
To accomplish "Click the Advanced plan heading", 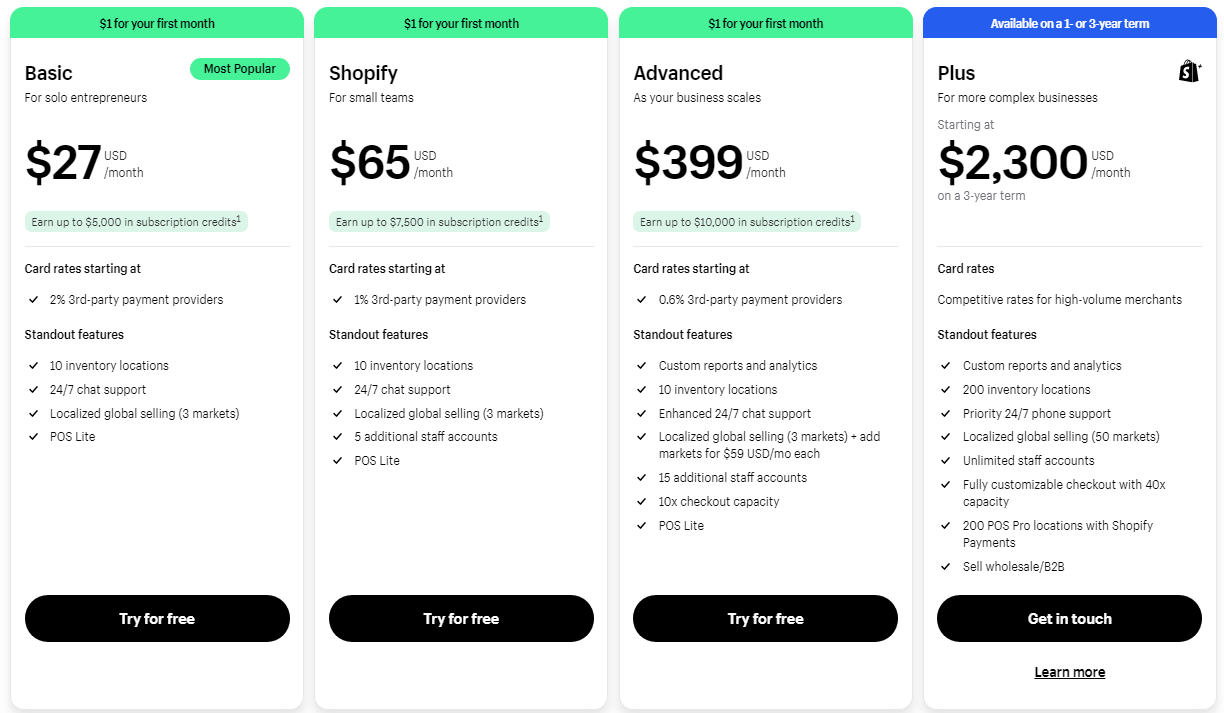I will [678, 73].
